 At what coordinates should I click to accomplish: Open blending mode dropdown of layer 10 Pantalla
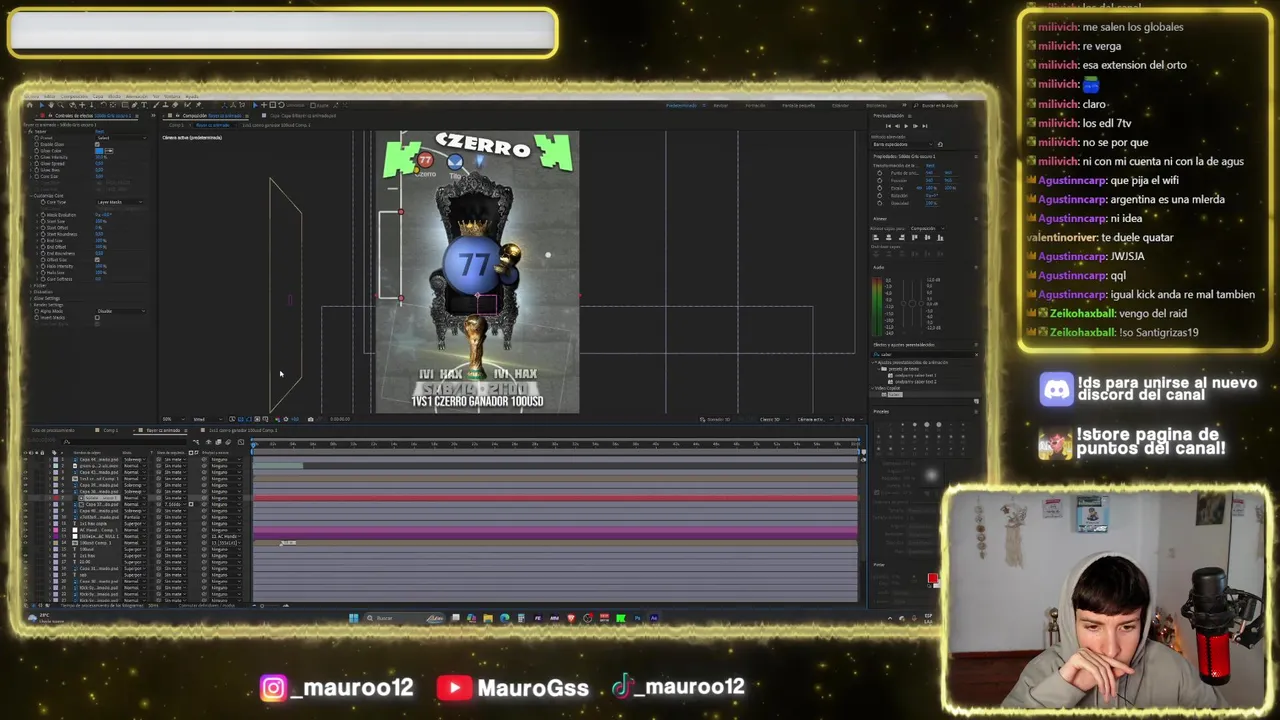click(134, 517)
